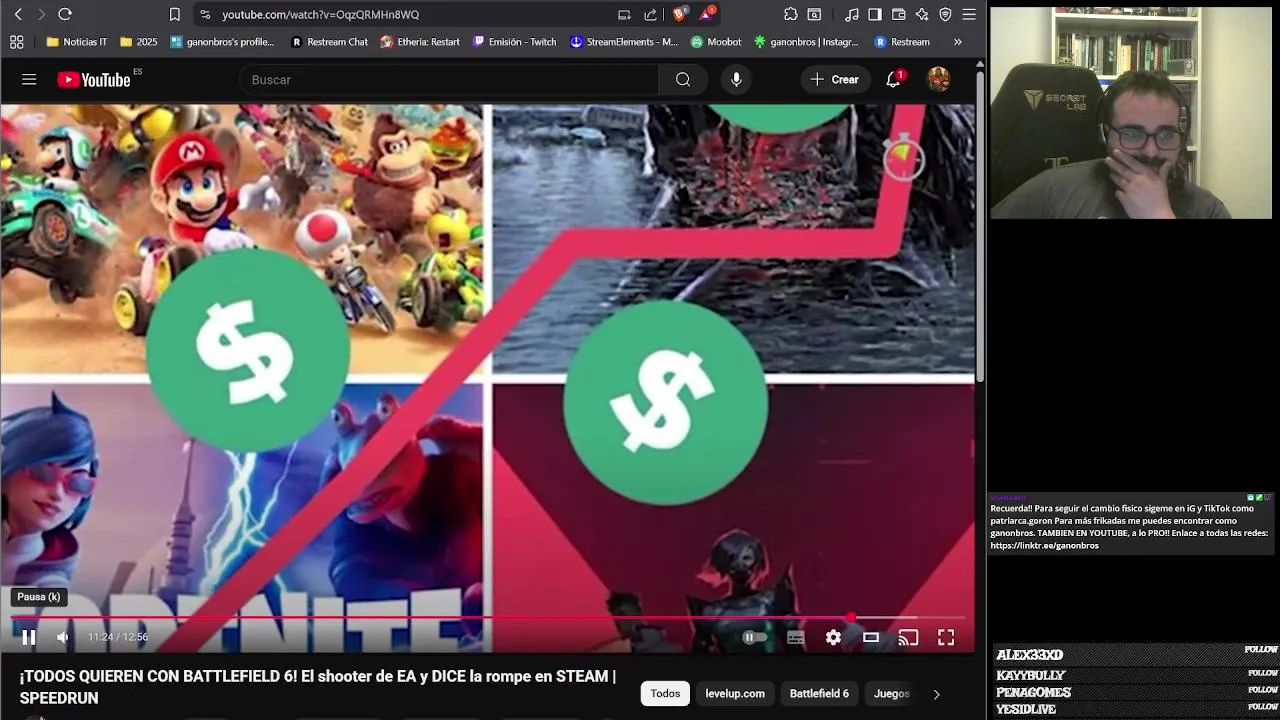Click the webcam feed overlay
1280x720 pixels.
[1131, 113]
